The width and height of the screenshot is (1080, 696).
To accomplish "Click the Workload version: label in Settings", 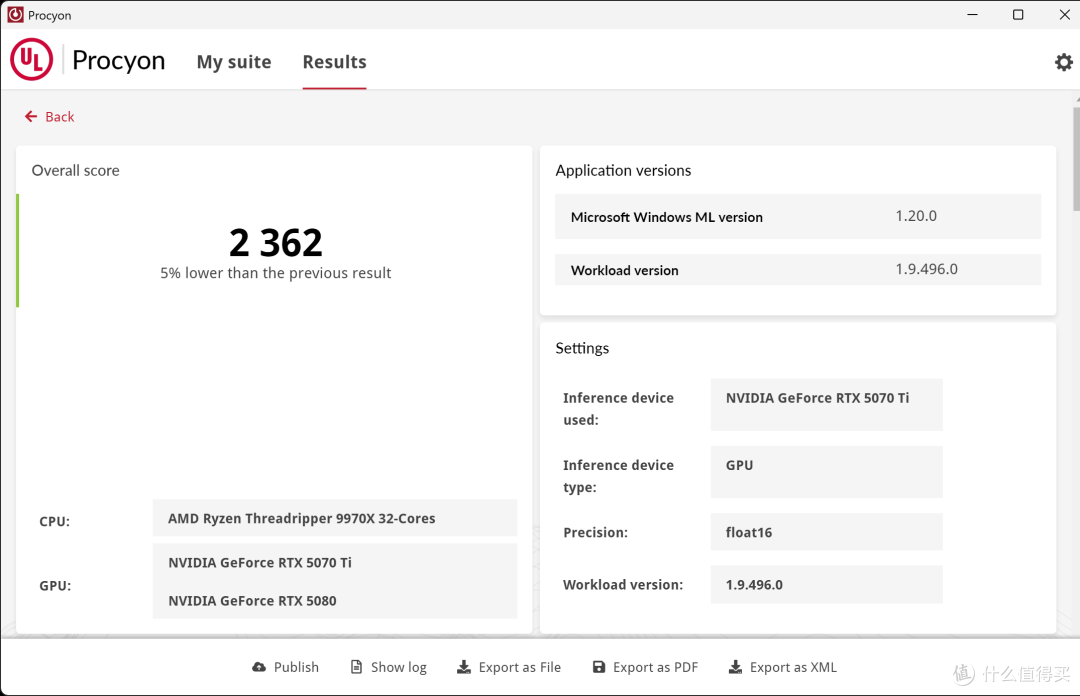I will coord(623,585).
